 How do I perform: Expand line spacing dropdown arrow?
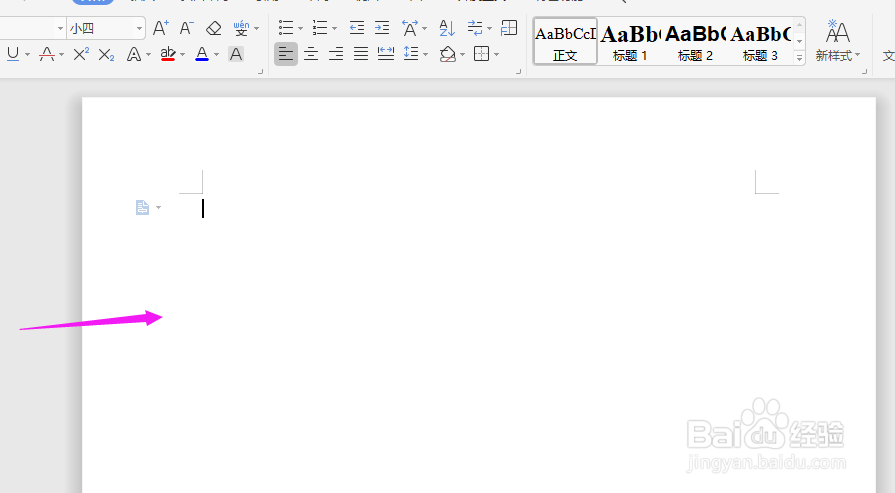[425, 55]
